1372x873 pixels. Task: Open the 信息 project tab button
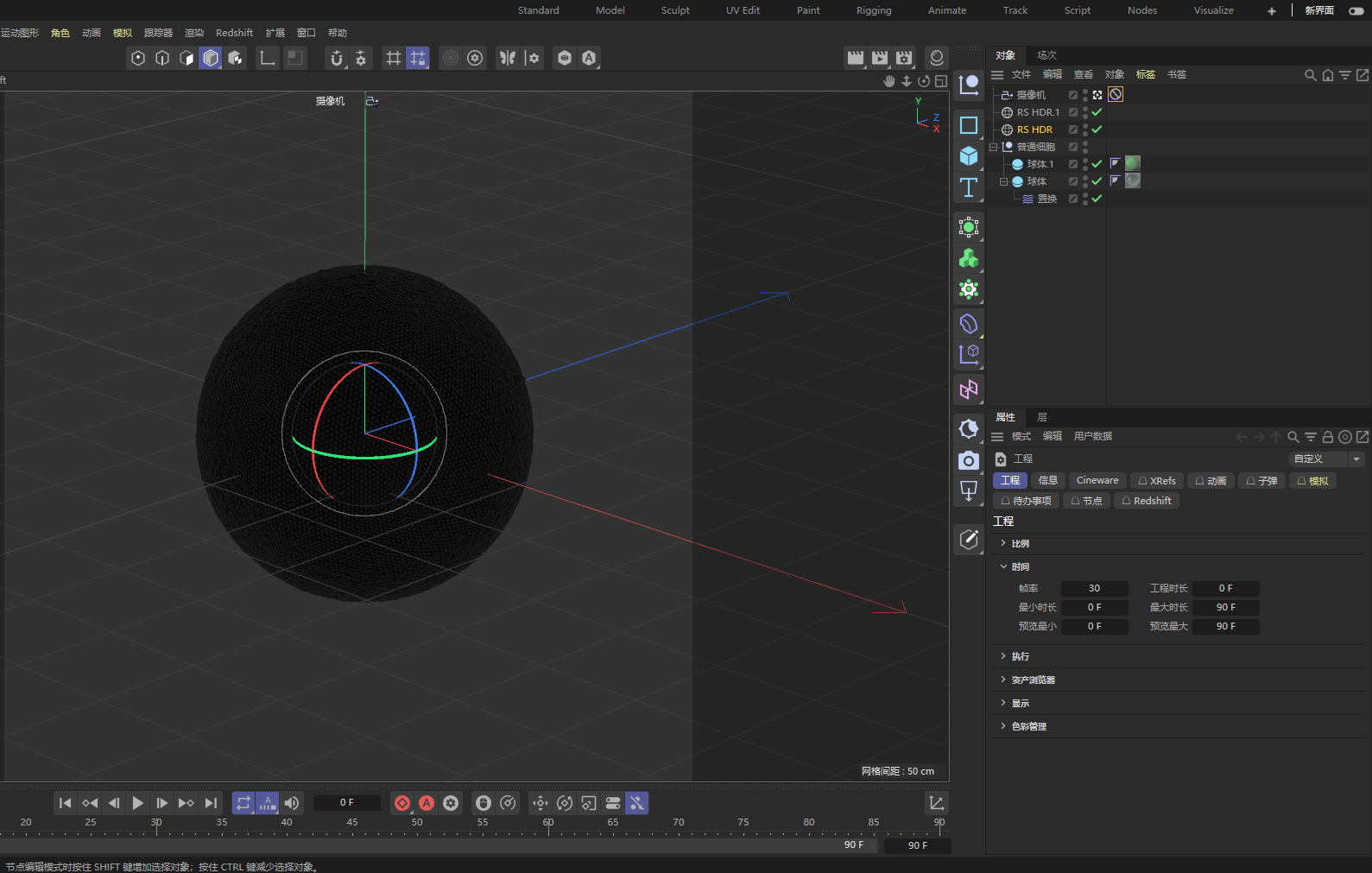coord(1048,481)
